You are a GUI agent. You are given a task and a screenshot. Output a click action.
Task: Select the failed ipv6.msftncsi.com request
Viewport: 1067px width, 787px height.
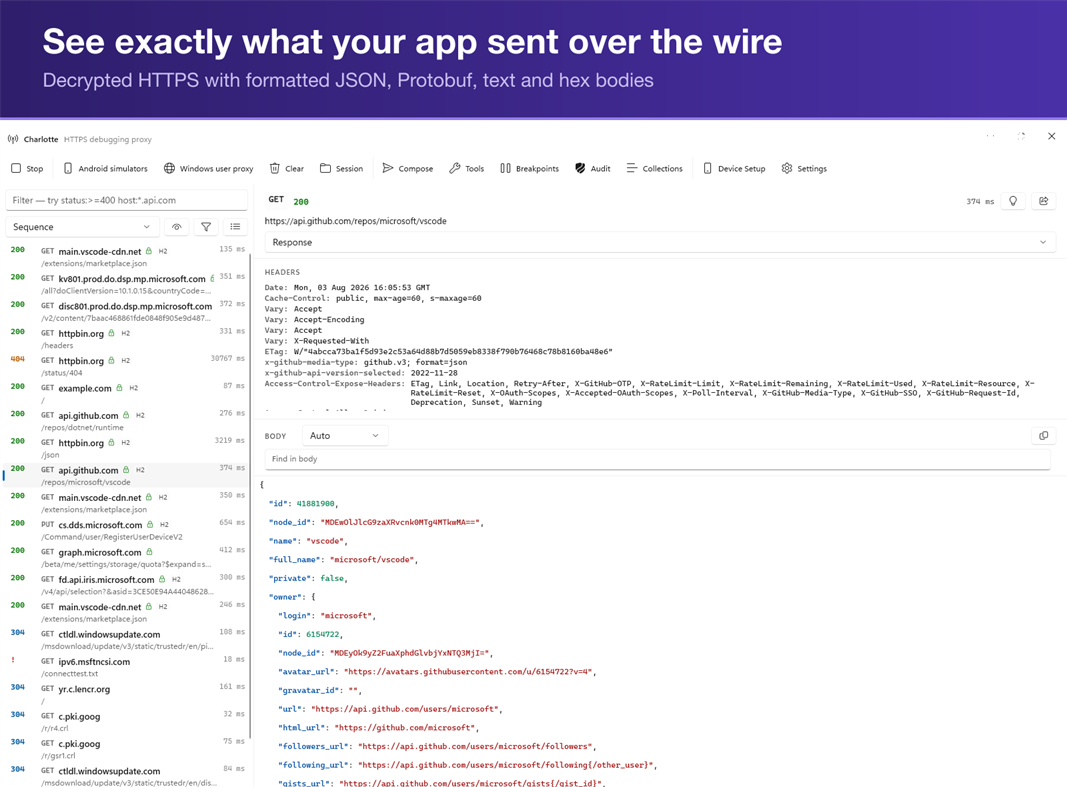click(x=127, y=667)
